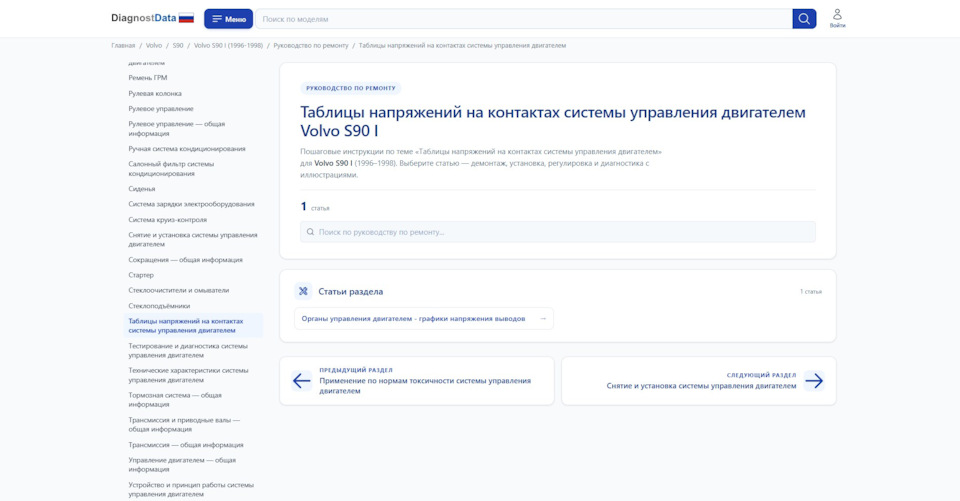Screen dimensions: 960x501
Task: Select Рулевое управление sidebar item
Action: pyautogui.click(x=161, y=109)
